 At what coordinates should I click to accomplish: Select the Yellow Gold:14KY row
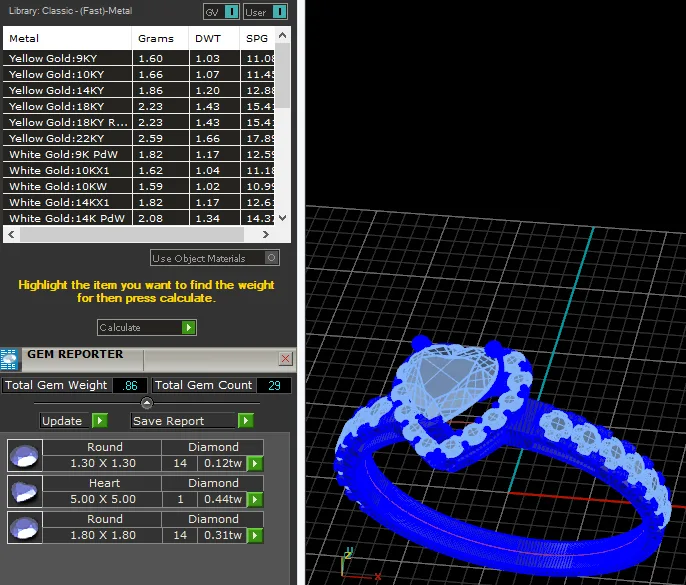(x=139, y=90)
